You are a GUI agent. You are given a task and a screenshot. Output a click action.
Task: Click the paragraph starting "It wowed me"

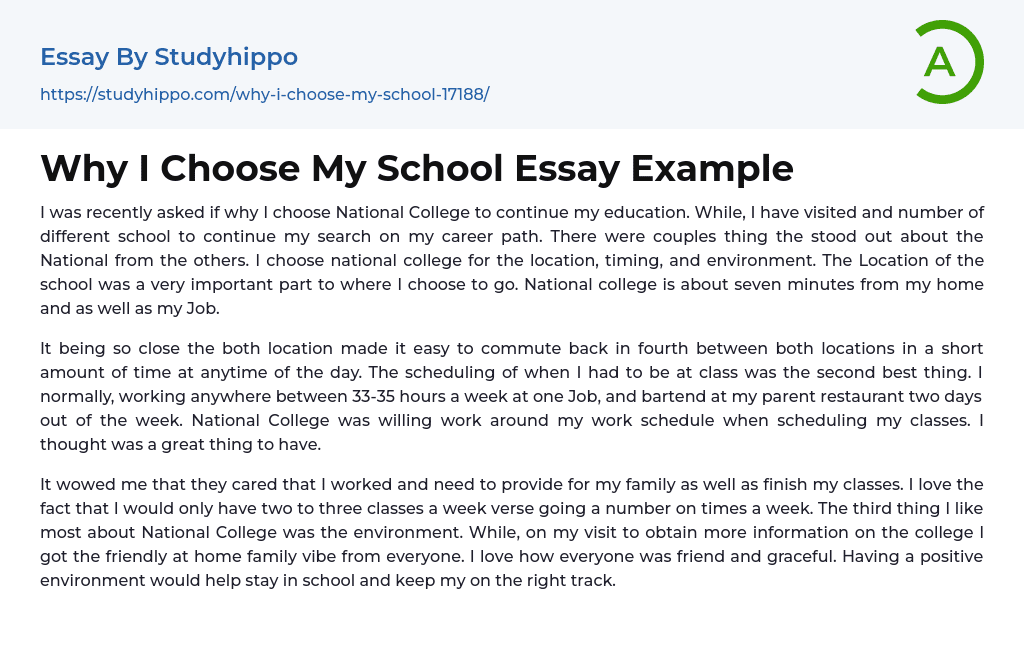(x=511, y=531)
